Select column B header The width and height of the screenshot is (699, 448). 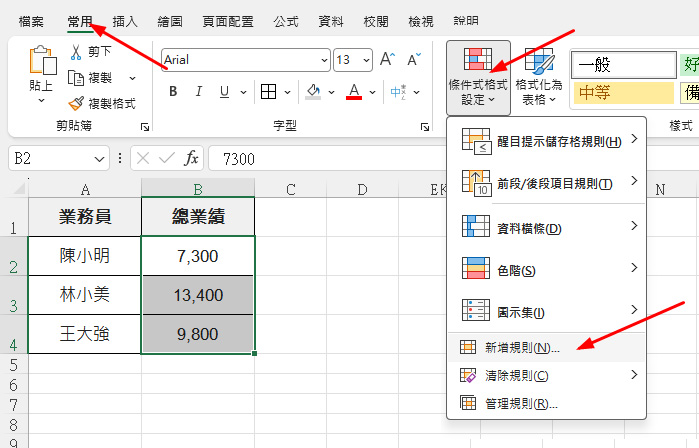tap(198, 189)
